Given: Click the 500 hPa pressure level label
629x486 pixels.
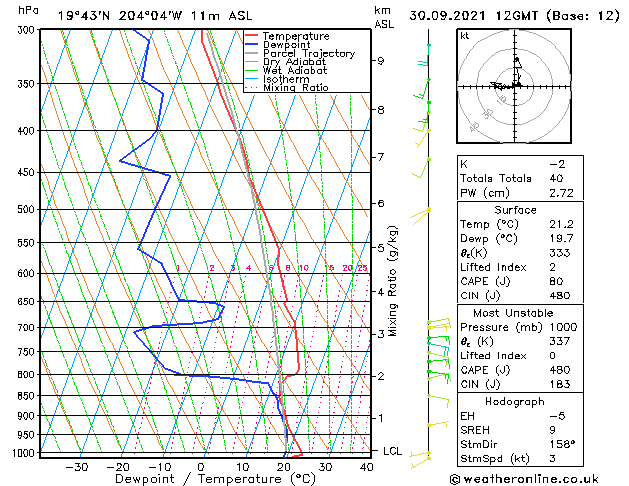Looking at the screenshot, I should [26, 209].
